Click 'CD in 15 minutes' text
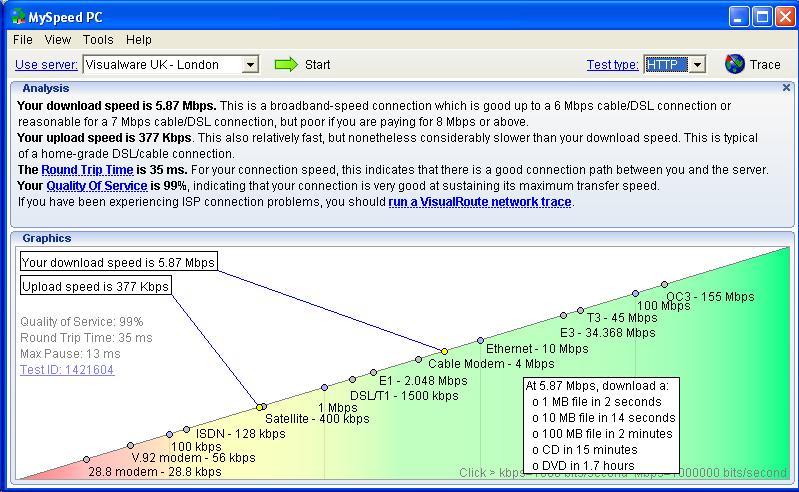Screen dimensions: 799x492 tap(590, 450)
